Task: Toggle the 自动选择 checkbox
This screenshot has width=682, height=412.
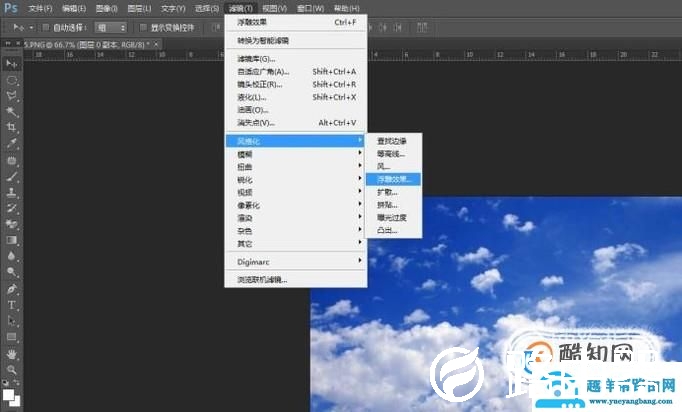Action: tap(46, 28)
